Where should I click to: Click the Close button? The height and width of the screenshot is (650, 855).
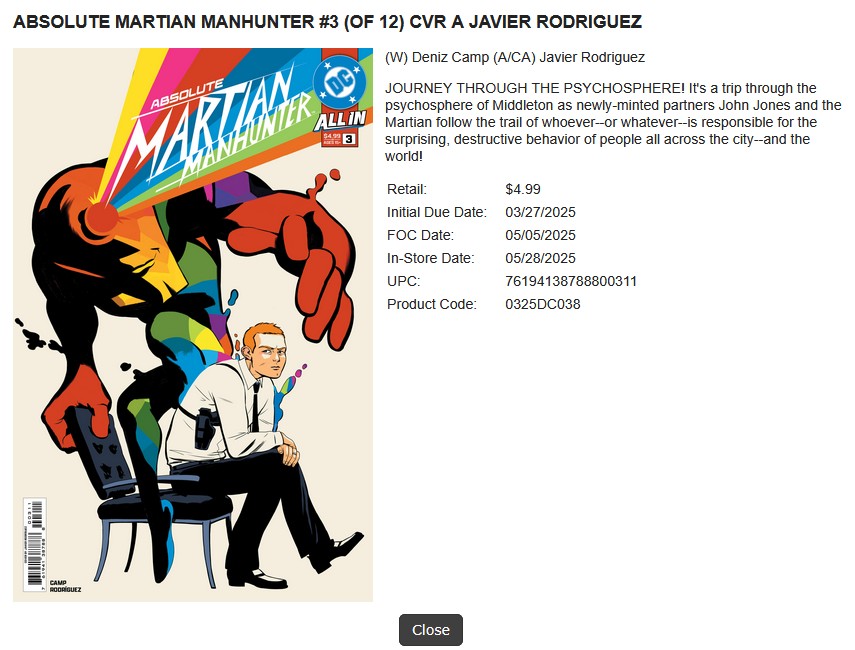click(430, 630)
